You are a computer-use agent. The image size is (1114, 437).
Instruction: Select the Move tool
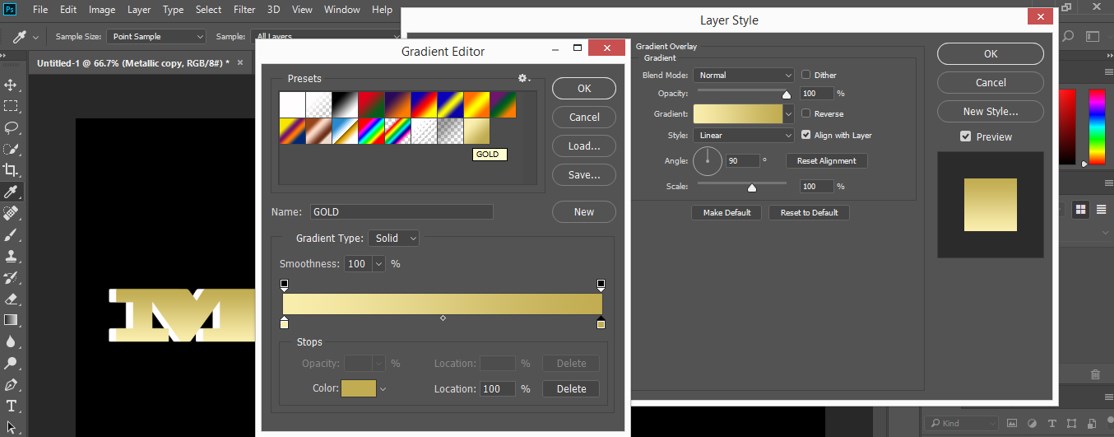(x=11, y=85)
